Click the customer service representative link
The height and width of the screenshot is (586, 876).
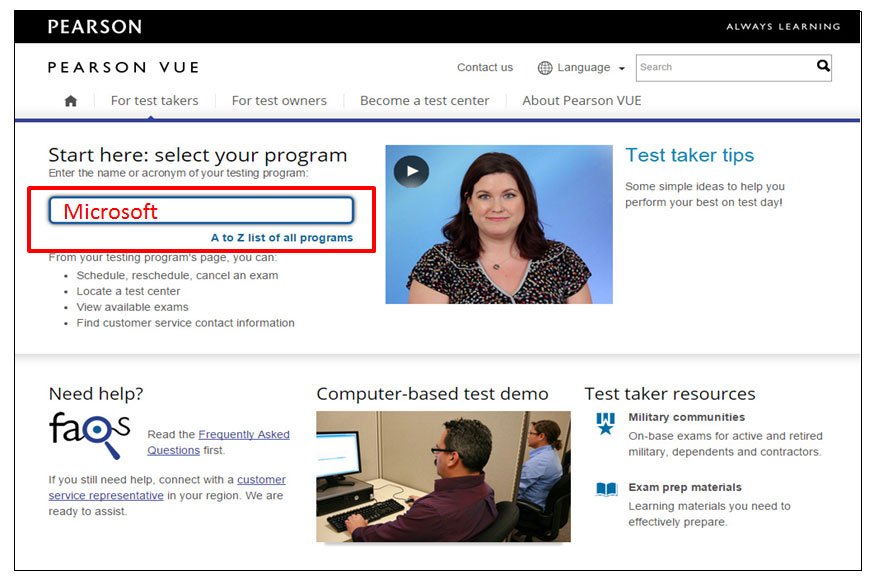[x=167, y=488]
